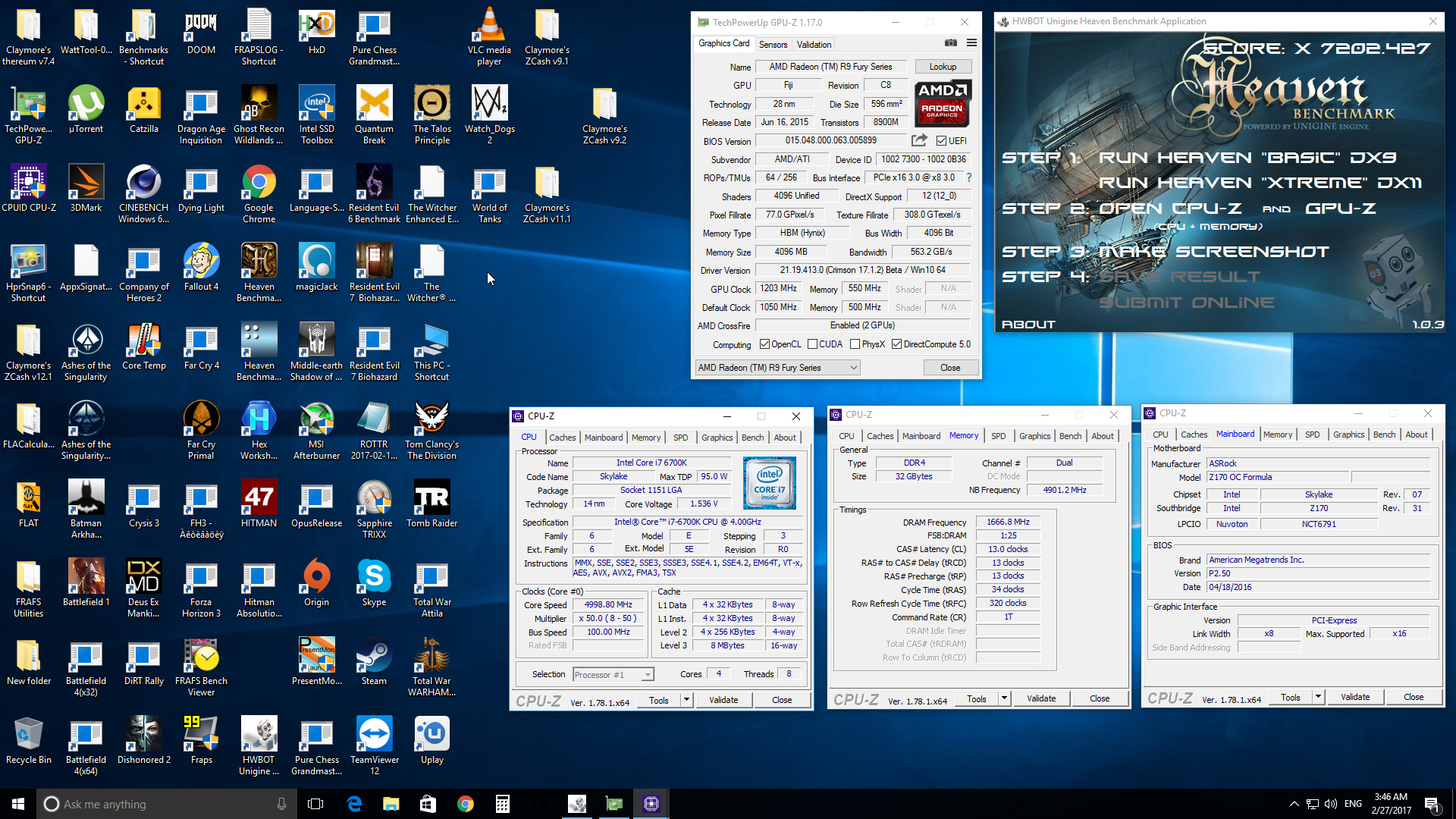The height and width of the screenshot is (819, 1456).
Task: Open Bench tab in CPU-Z CPU window
Action: 752,438
